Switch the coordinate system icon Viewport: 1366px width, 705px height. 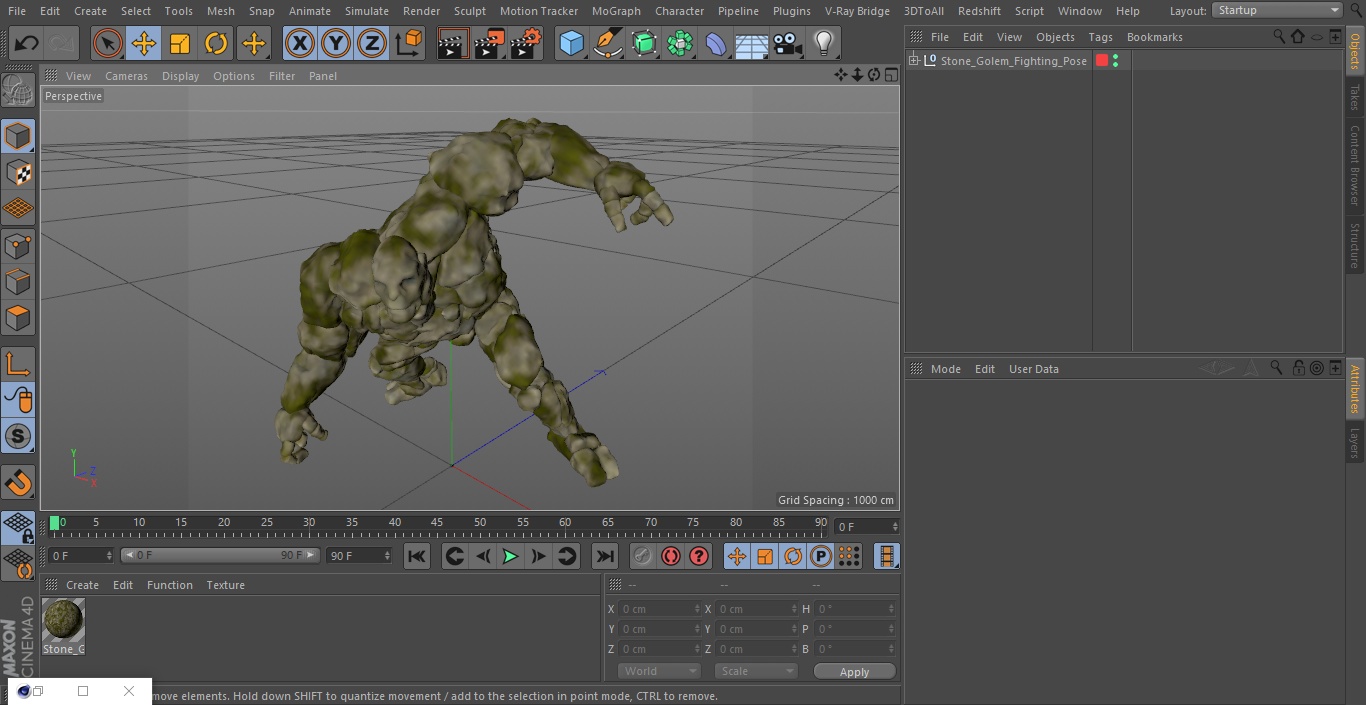click(409, 43)
